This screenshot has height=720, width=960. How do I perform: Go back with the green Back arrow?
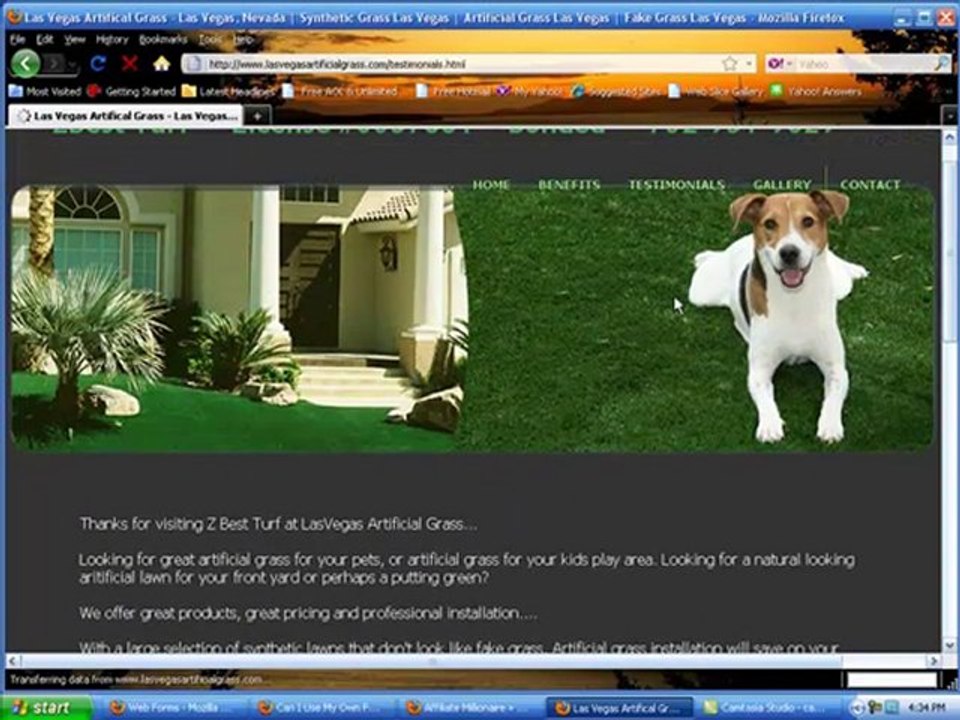[25, 63]
